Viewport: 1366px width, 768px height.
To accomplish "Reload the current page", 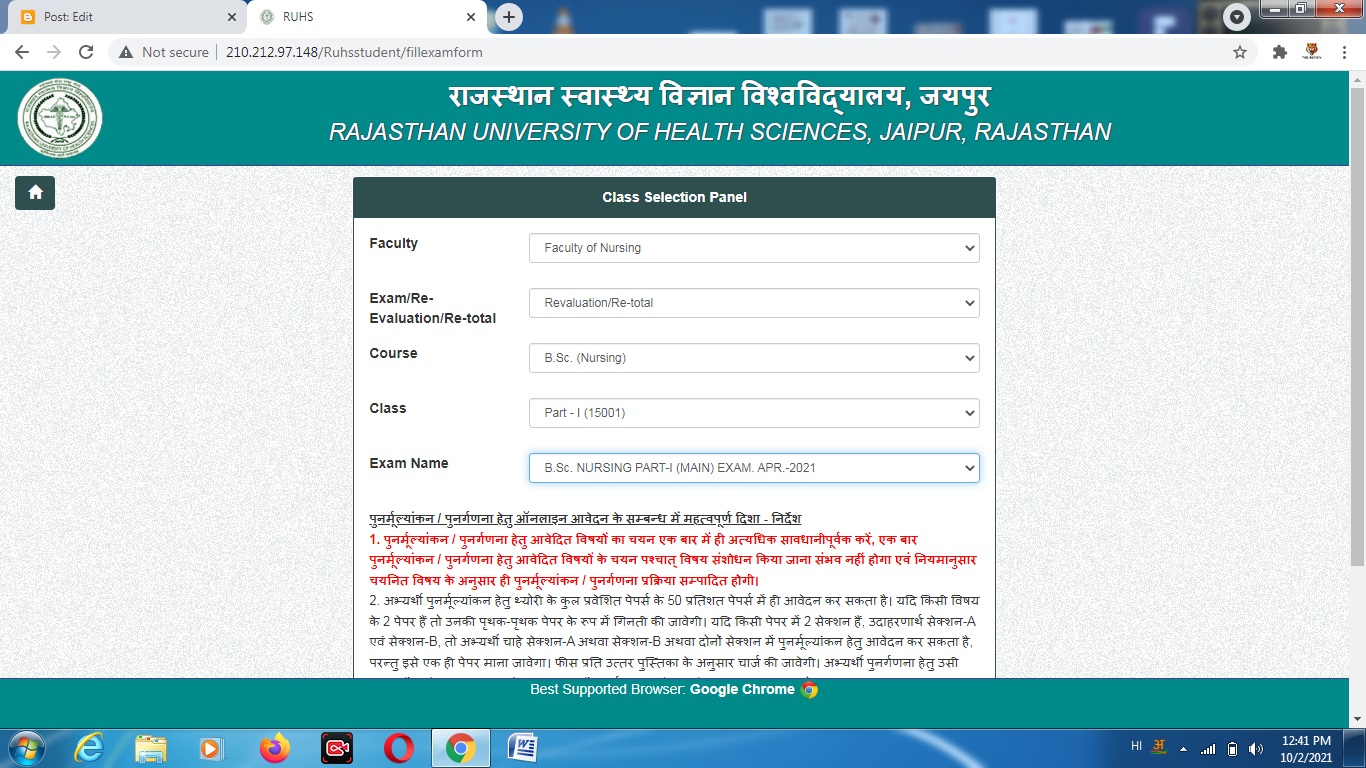I will (86, 52).
